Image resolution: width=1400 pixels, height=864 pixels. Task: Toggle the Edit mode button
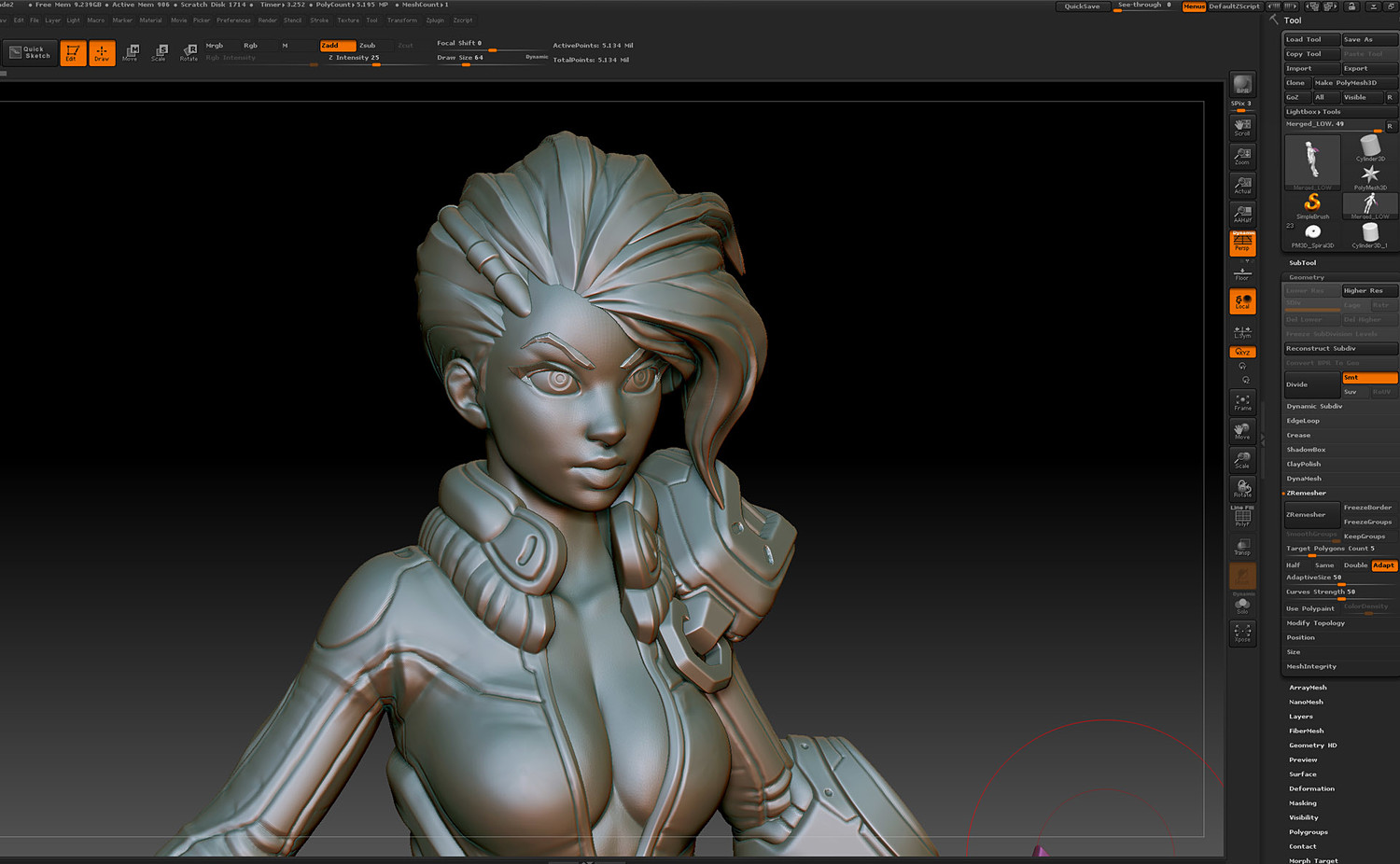[x=73, y=53]
